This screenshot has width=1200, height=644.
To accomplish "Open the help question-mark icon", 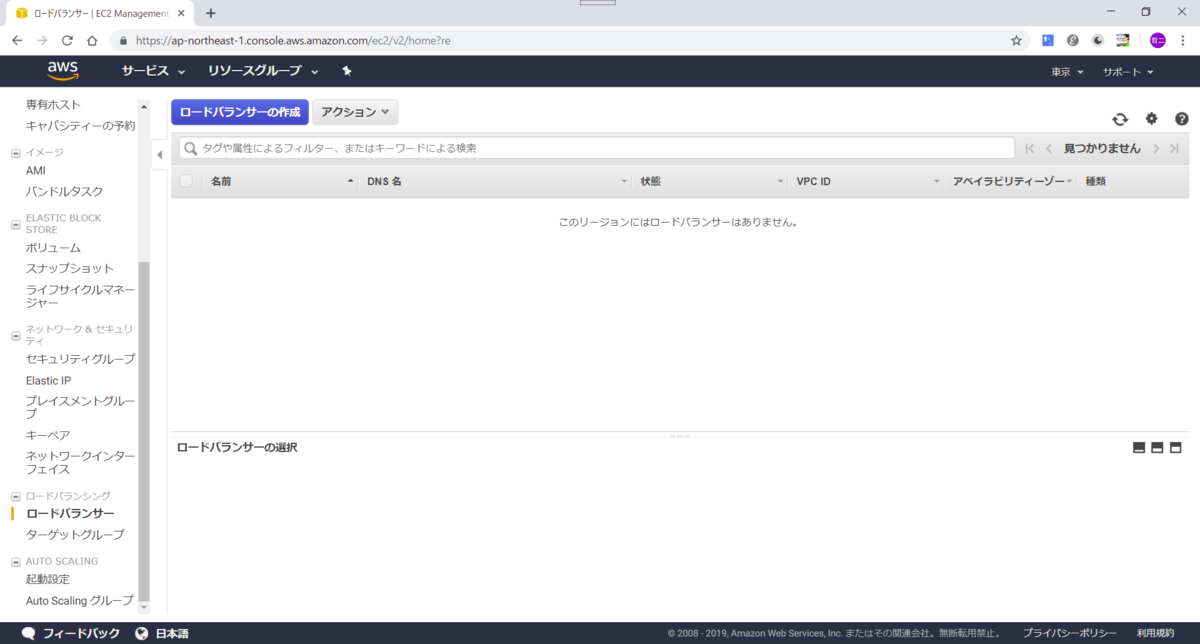I will coord(1182,118).
